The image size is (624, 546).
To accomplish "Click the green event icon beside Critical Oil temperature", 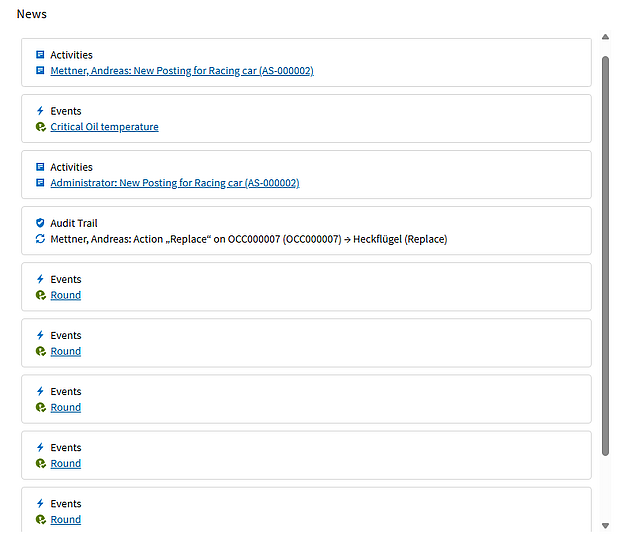I will click(41, 127).
